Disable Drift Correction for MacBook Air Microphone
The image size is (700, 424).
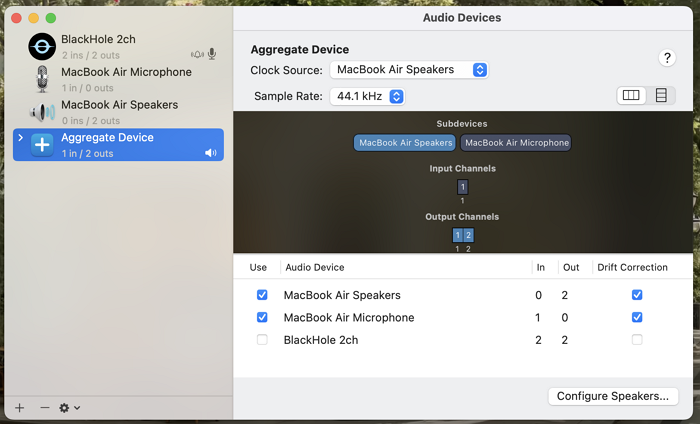[x=637, y=317]
